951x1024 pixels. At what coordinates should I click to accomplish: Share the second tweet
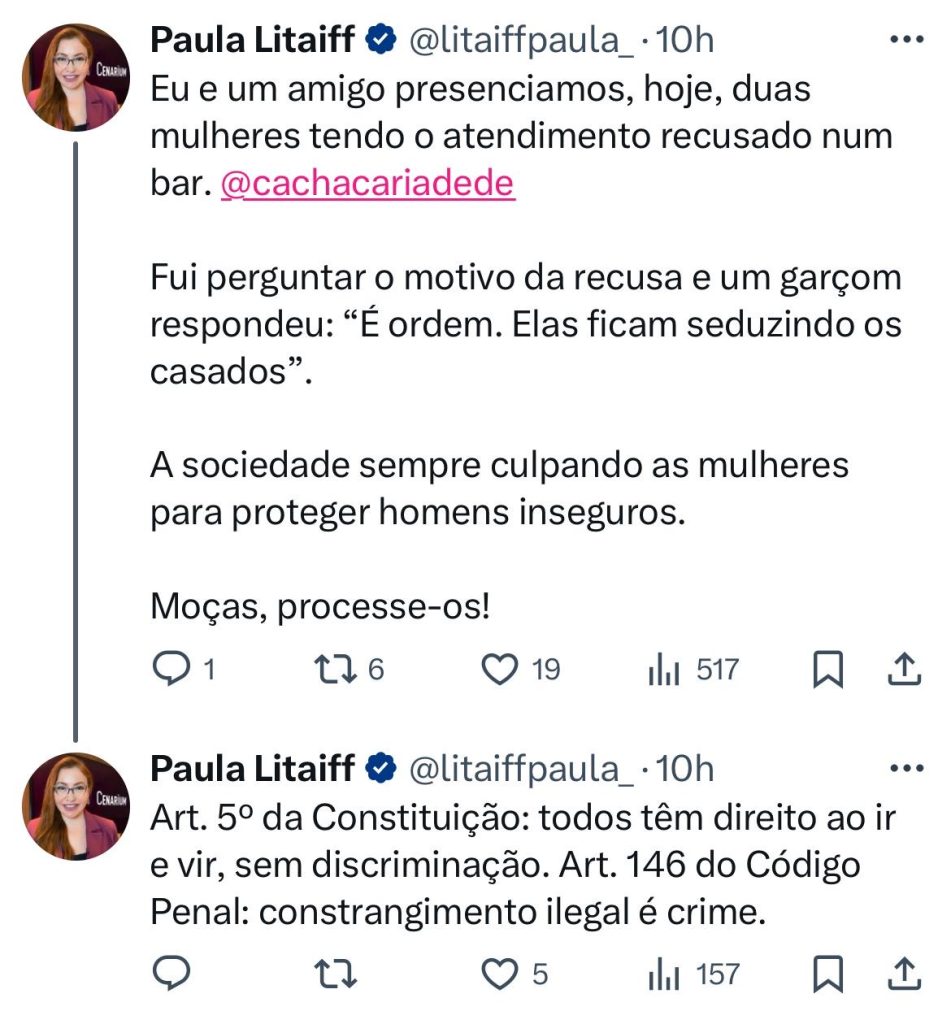[903, 972]
